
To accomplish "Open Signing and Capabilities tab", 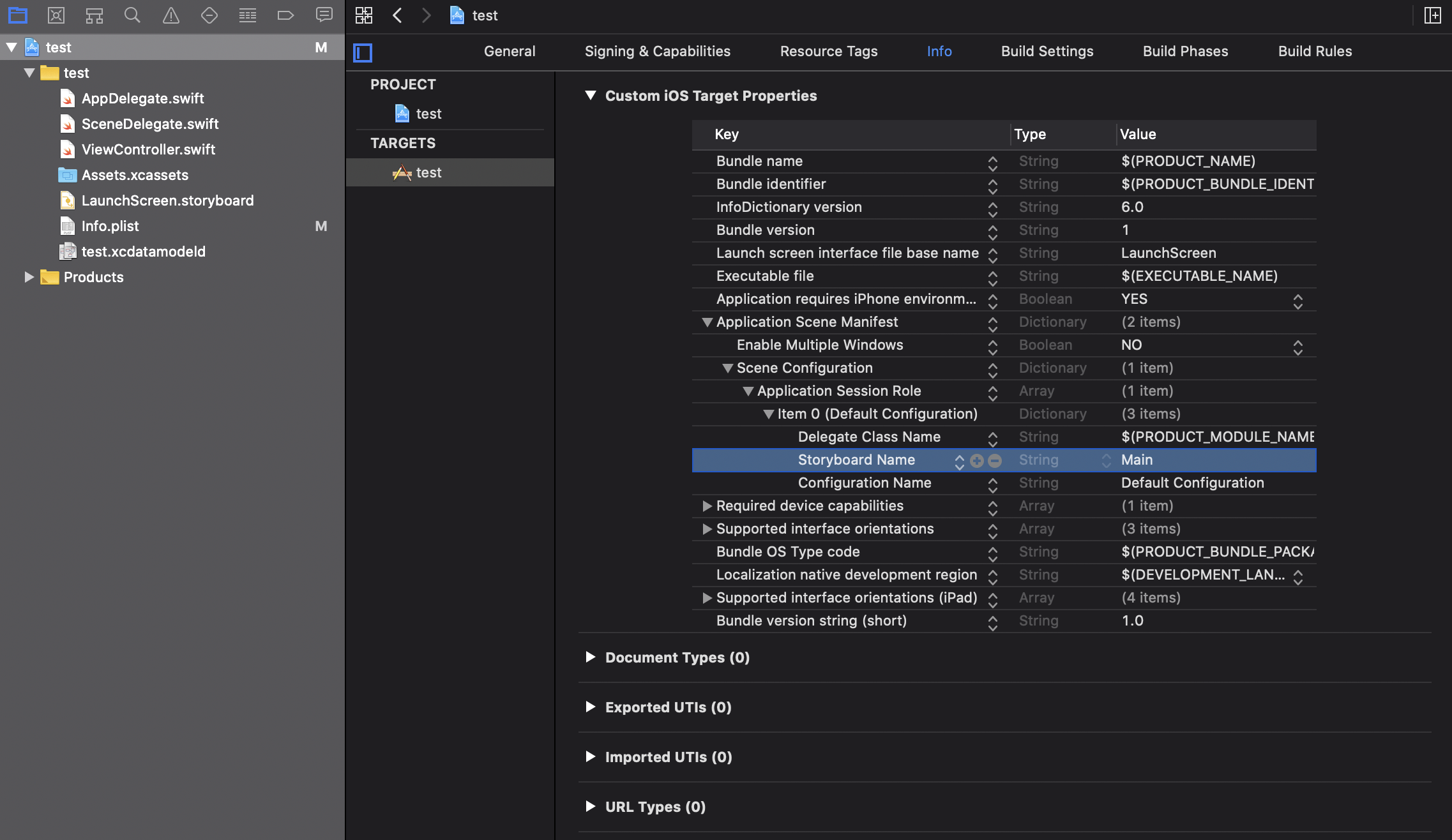I will coord(657,50).
